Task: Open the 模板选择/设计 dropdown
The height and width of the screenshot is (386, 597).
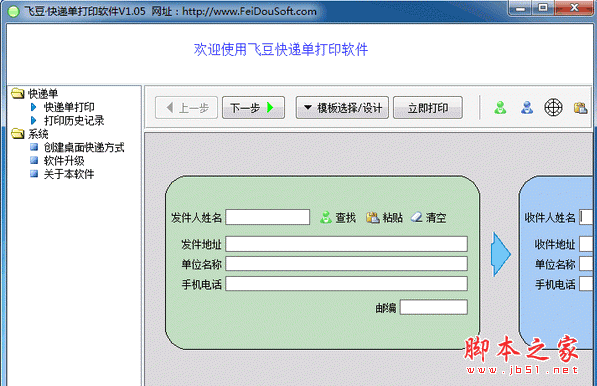Action: 342,108
